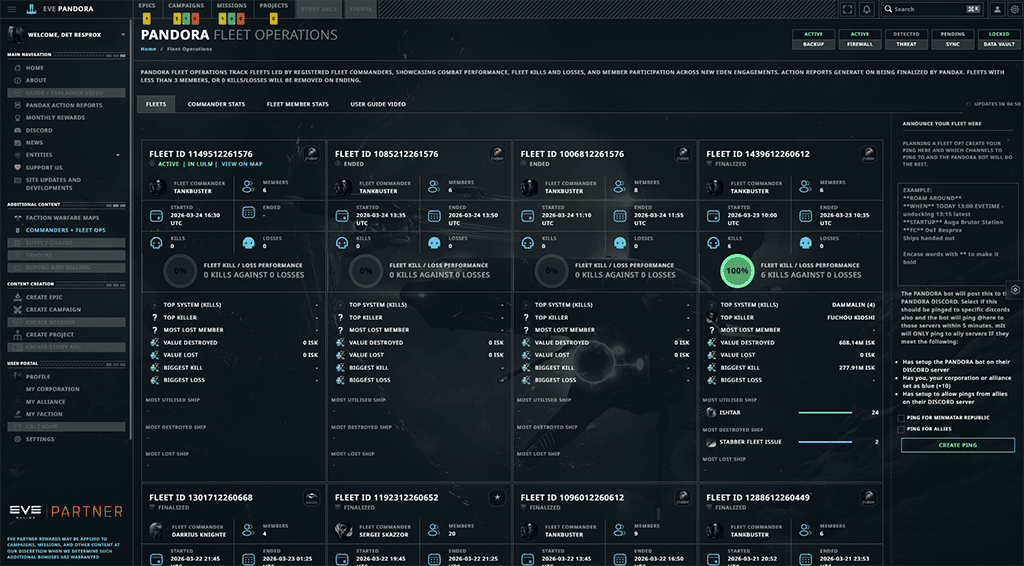Click the Campaigns red count badge
The image size is (1024, 566).
[195, 18]
